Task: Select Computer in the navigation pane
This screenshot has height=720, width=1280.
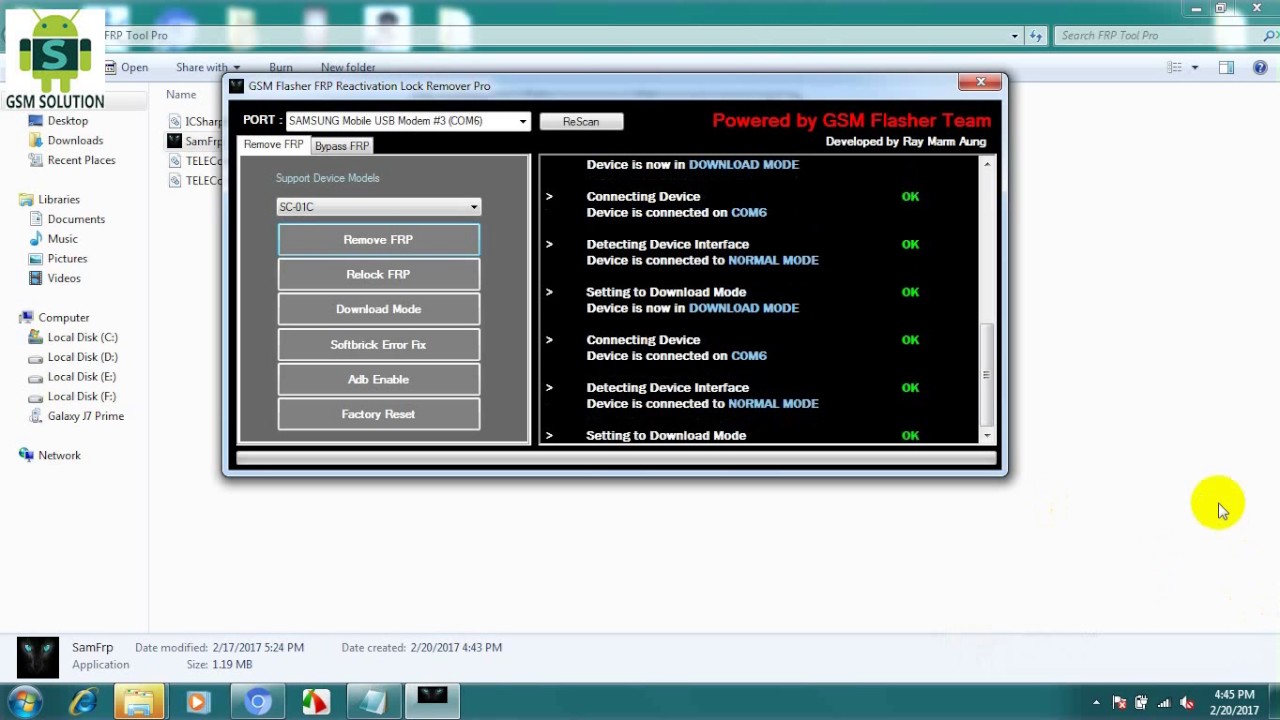Action: [64, 318]
